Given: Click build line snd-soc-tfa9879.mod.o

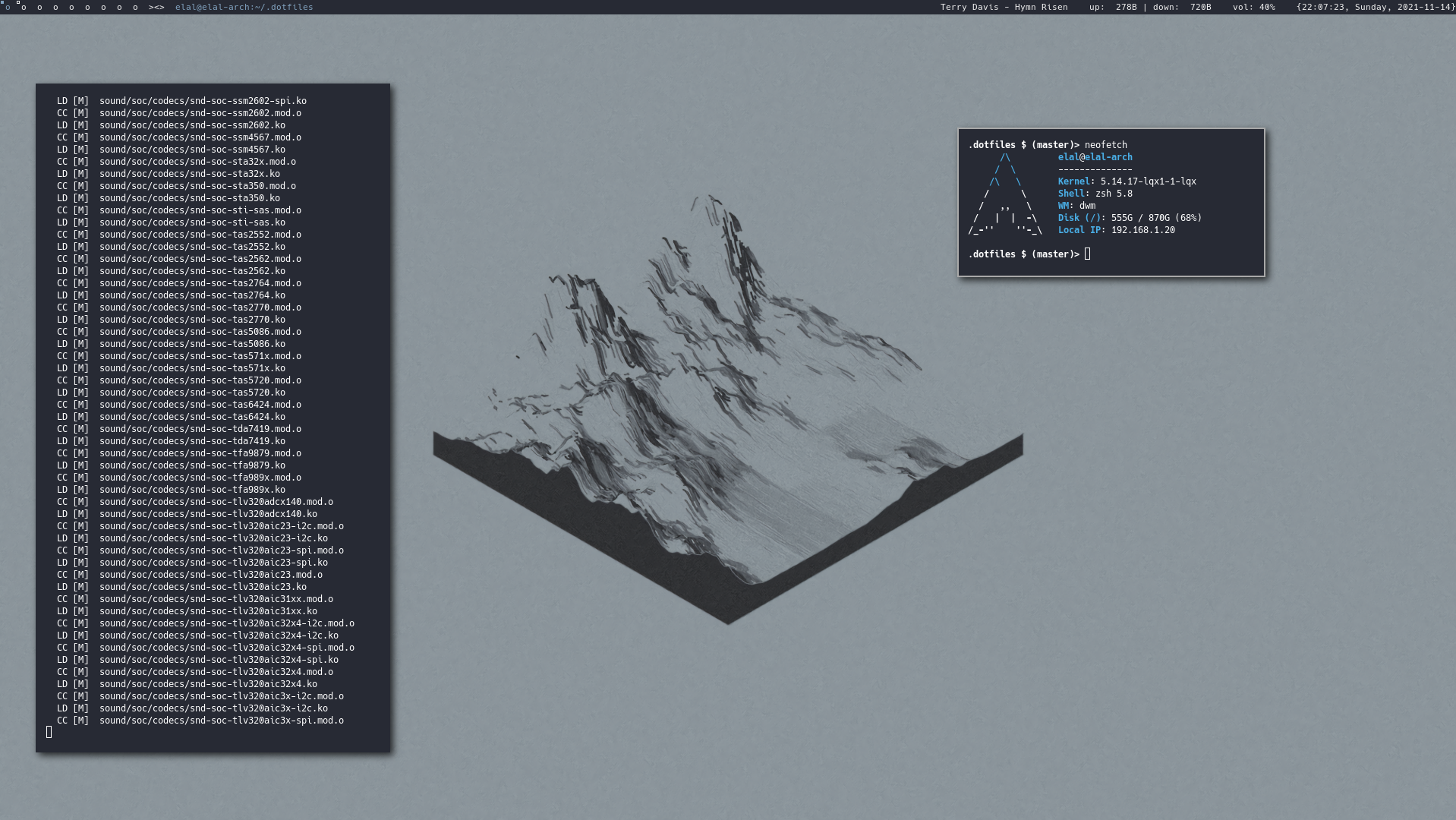Looking at the screenshot, I should 178,453.
